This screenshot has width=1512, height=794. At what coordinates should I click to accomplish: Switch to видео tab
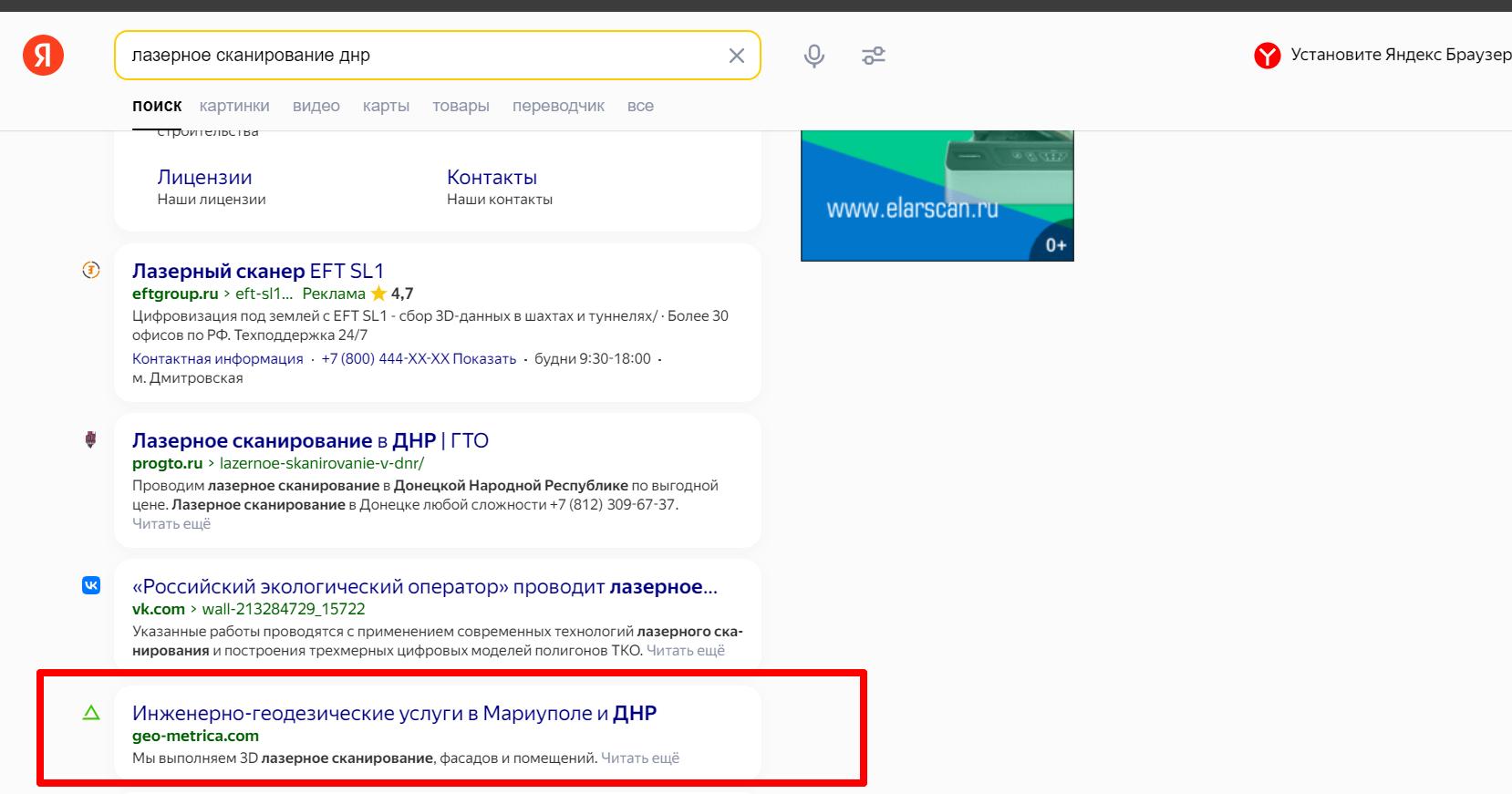coord(316,106)
